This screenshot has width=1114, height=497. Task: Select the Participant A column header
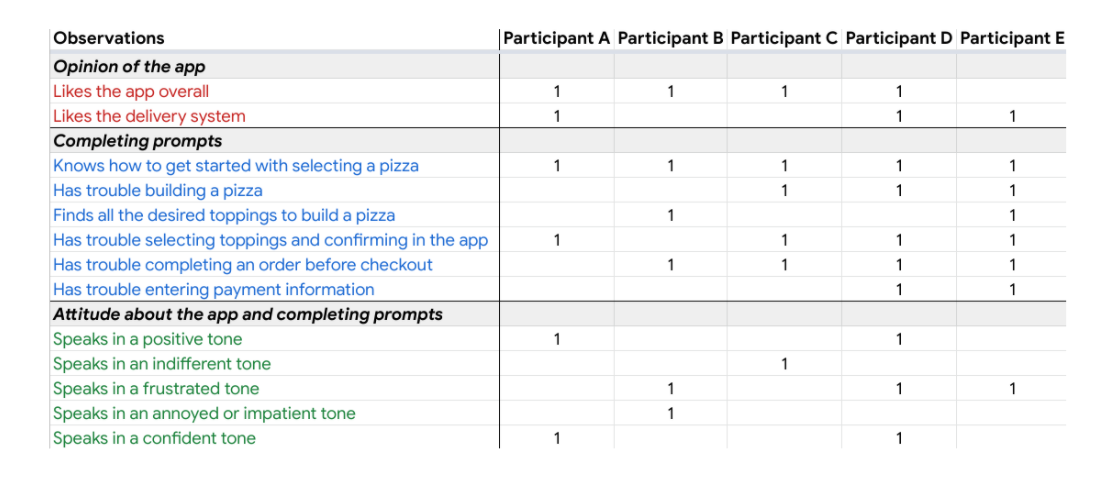[556, 39]
